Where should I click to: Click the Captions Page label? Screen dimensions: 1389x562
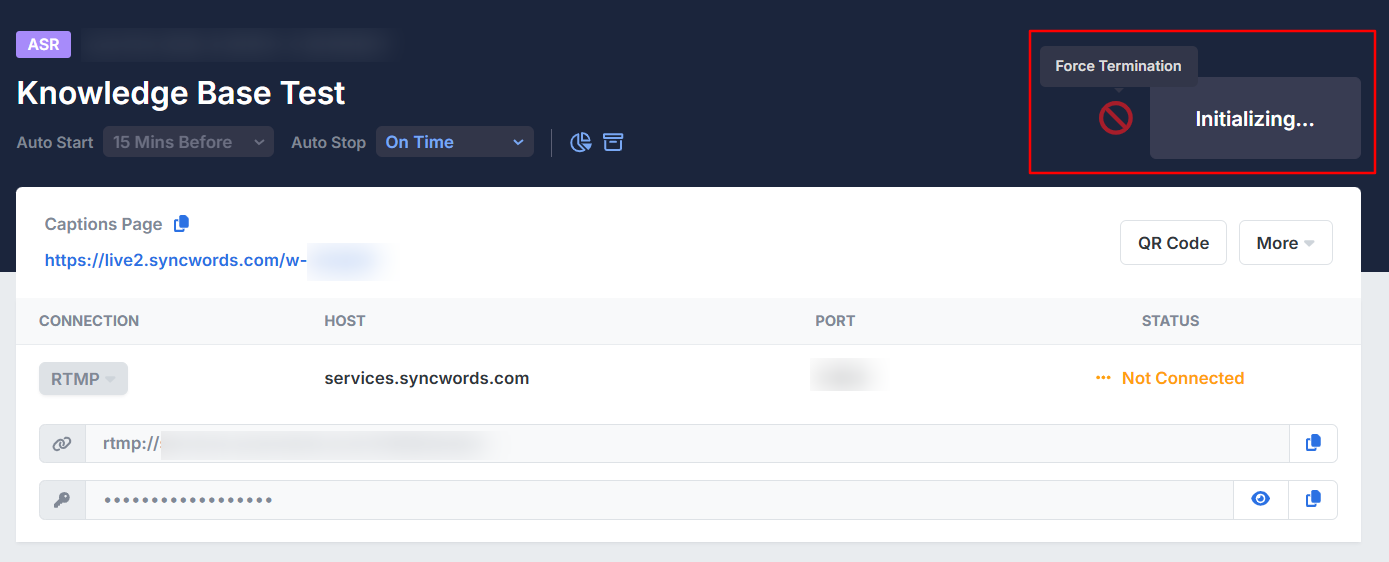[x=104, y=224]
